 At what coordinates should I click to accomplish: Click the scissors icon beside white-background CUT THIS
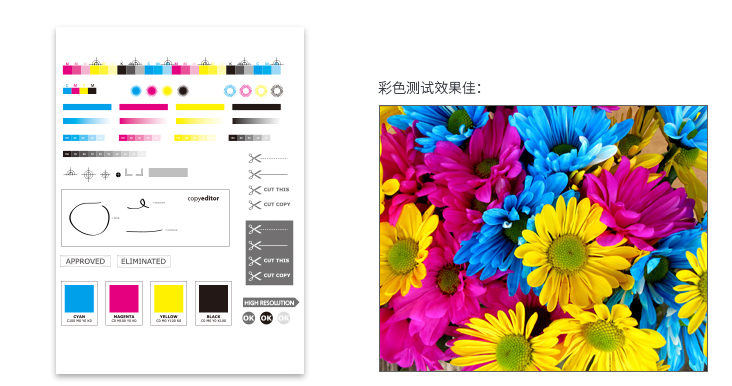(254, 190)
